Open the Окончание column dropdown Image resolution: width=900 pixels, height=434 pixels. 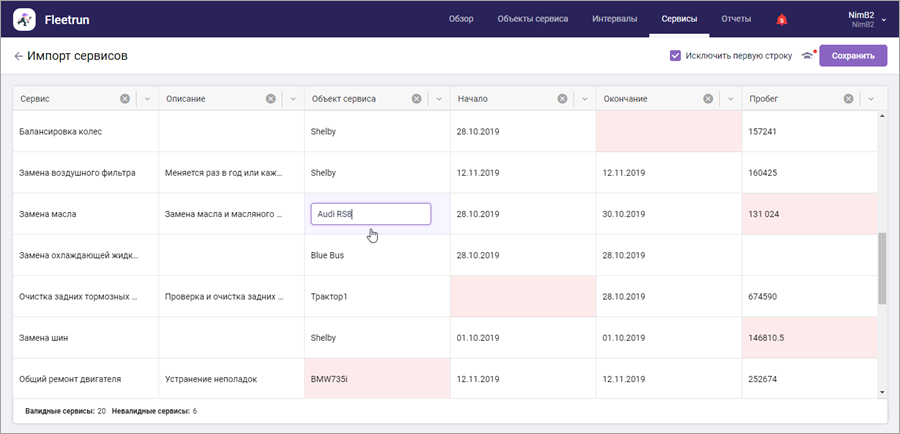(x=731, y=99)
